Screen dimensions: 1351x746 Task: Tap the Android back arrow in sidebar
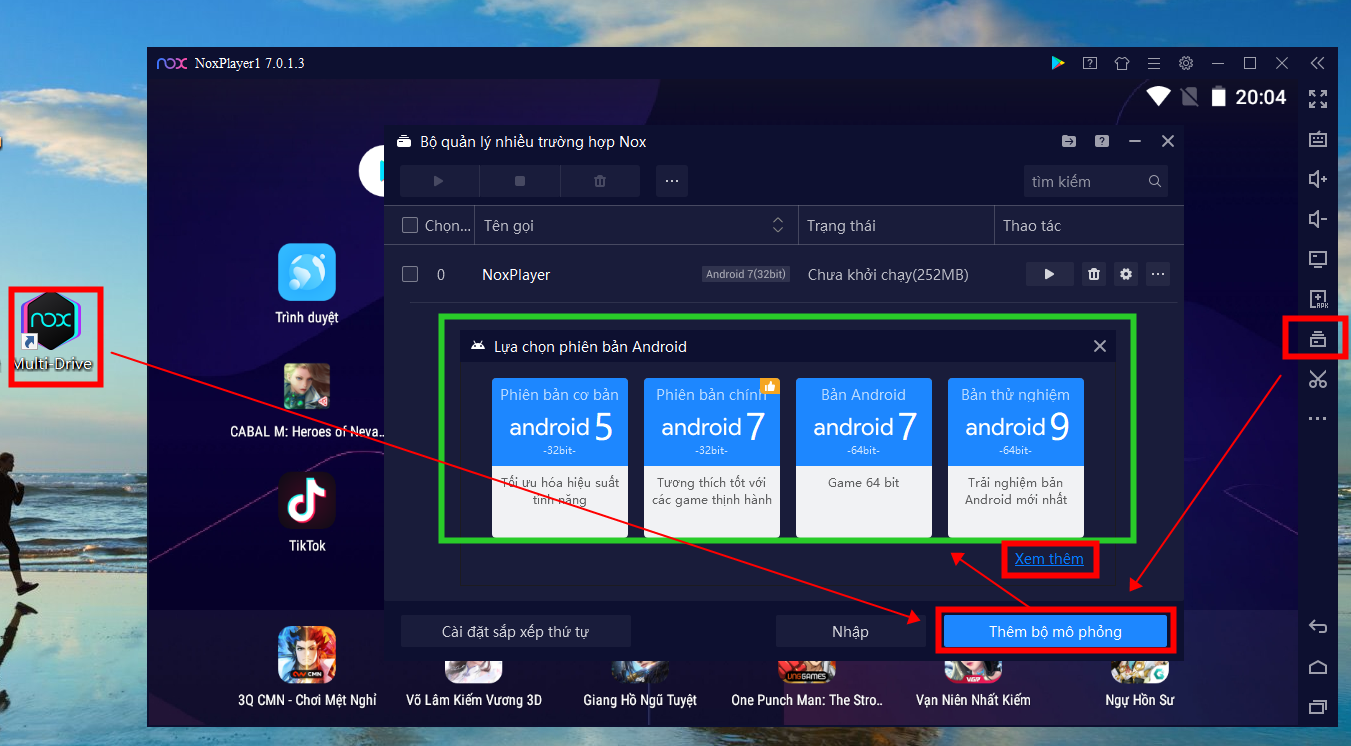tap(1318, 627)
